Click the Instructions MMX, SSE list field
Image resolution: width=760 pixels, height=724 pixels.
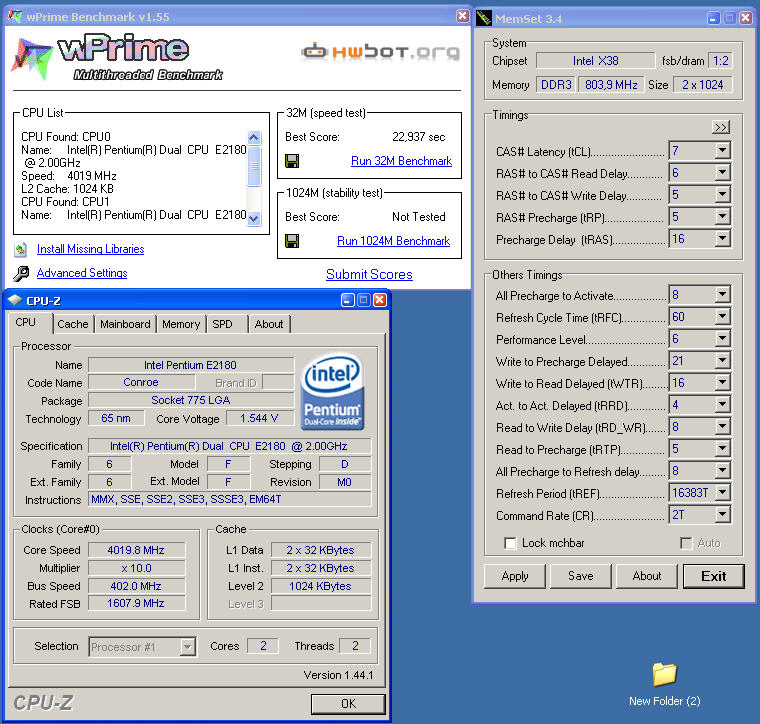coord(230,499)
